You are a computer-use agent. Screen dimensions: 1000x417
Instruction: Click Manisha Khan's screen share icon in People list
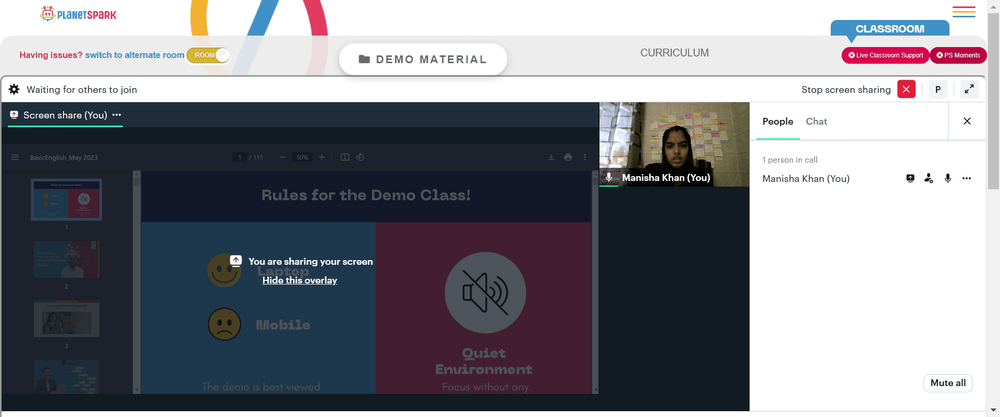(x=910, y=179)
